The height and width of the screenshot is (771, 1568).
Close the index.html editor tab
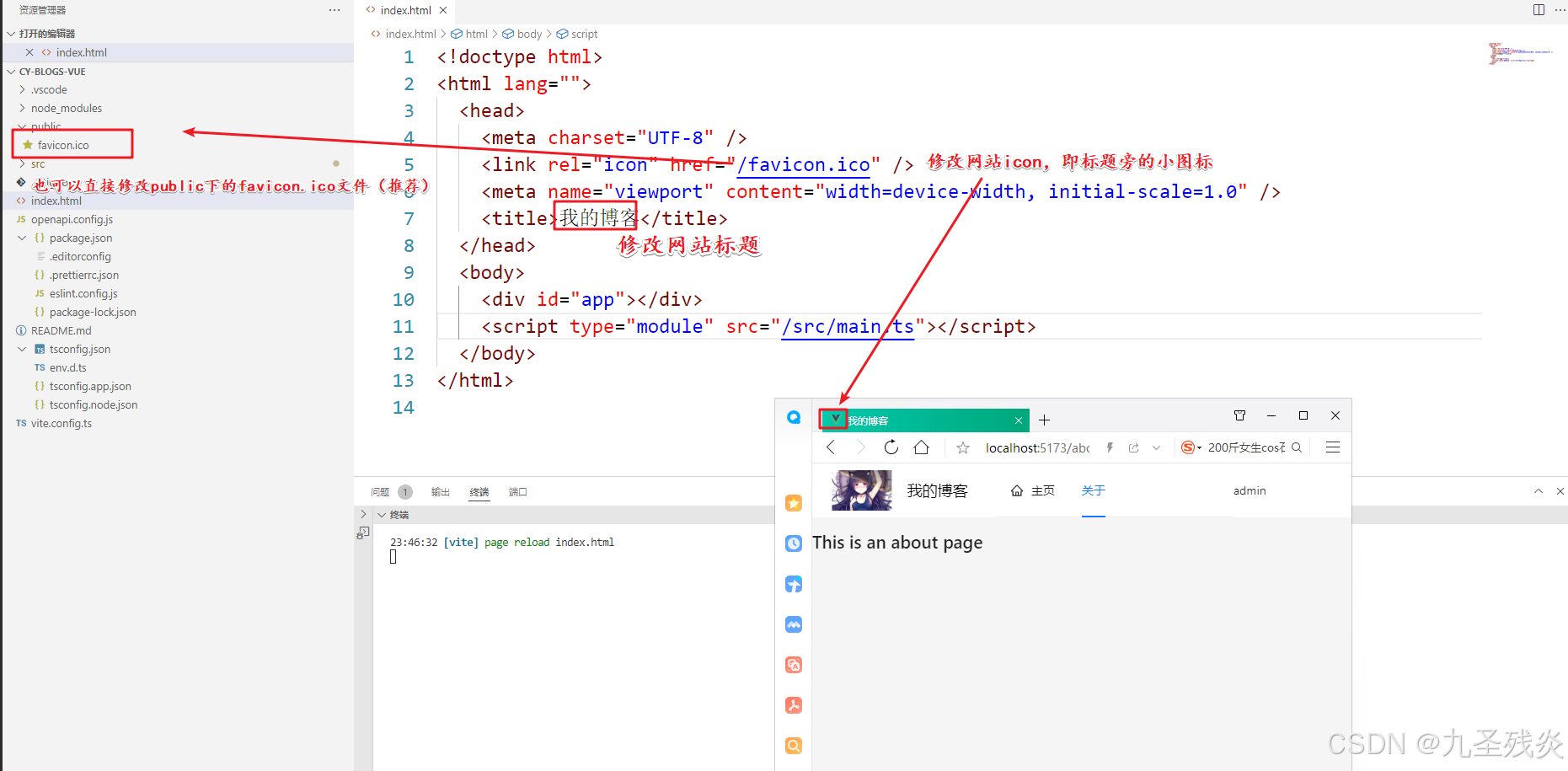tap(443, 10)
